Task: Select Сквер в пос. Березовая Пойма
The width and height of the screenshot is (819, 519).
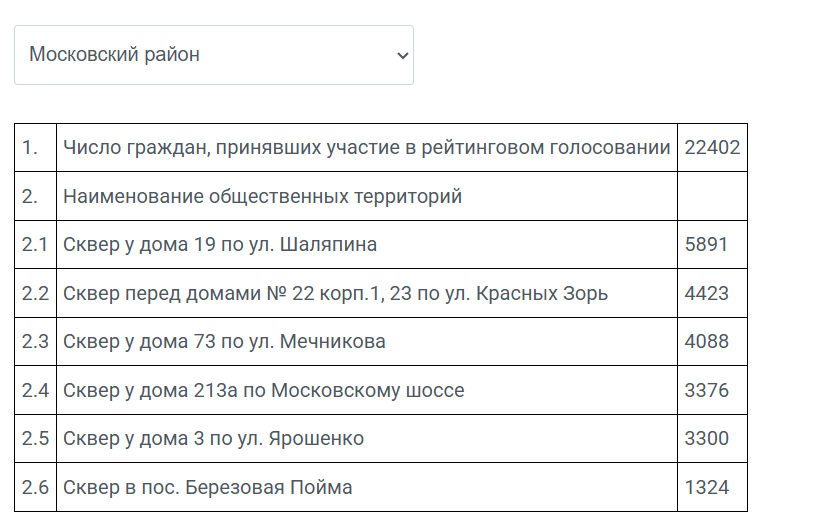Action: point(208,488)
